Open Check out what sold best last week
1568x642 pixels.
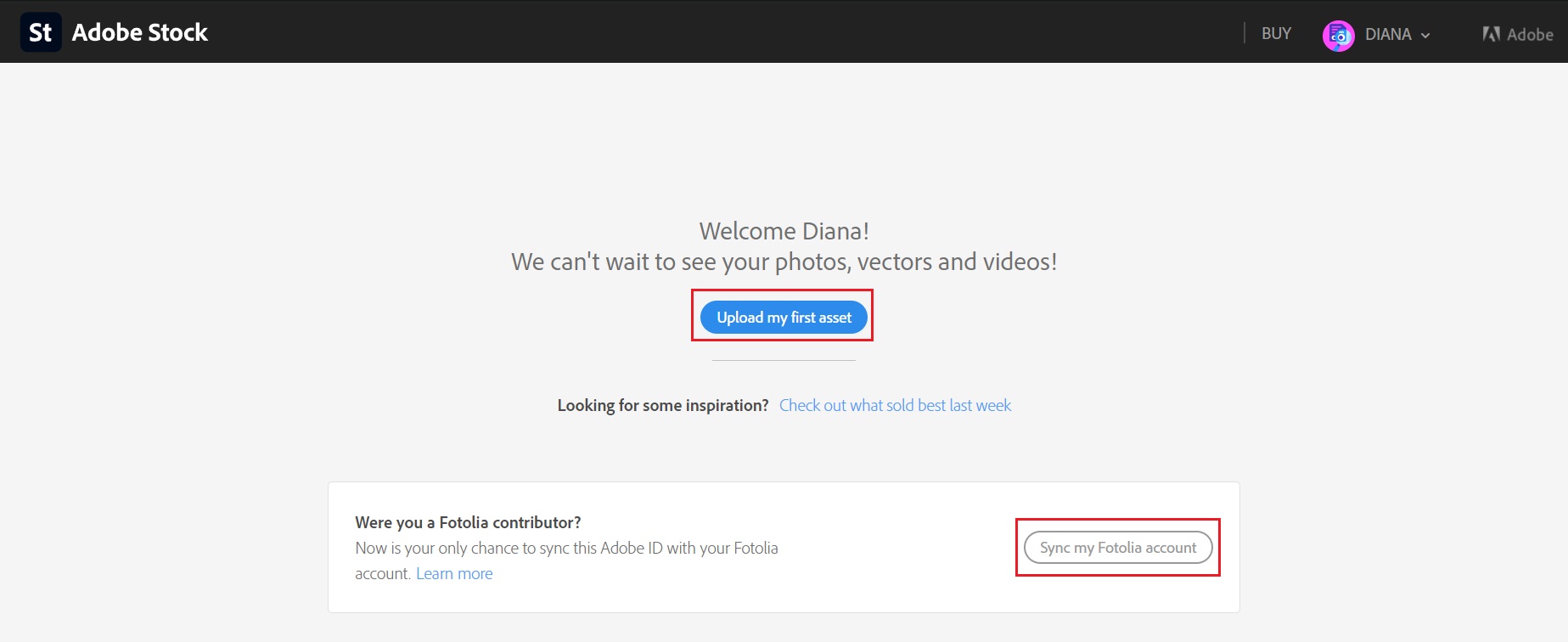click(x=895, y=405)
